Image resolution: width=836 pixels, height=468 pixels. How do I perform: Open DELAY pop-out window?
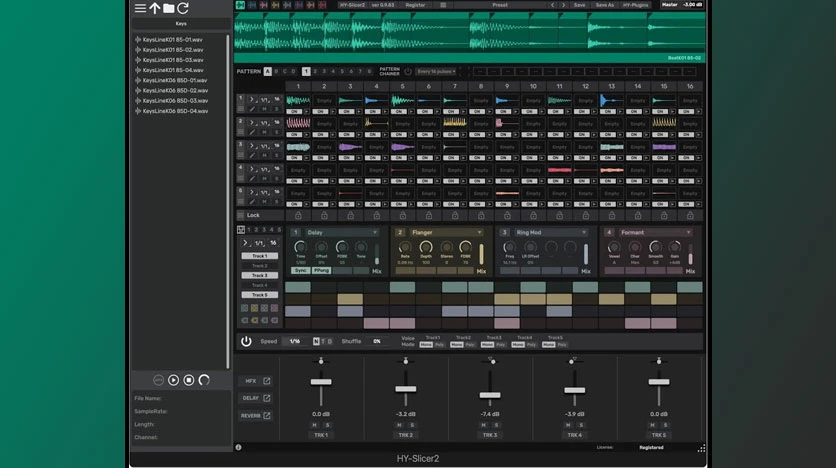coord(267,398)
